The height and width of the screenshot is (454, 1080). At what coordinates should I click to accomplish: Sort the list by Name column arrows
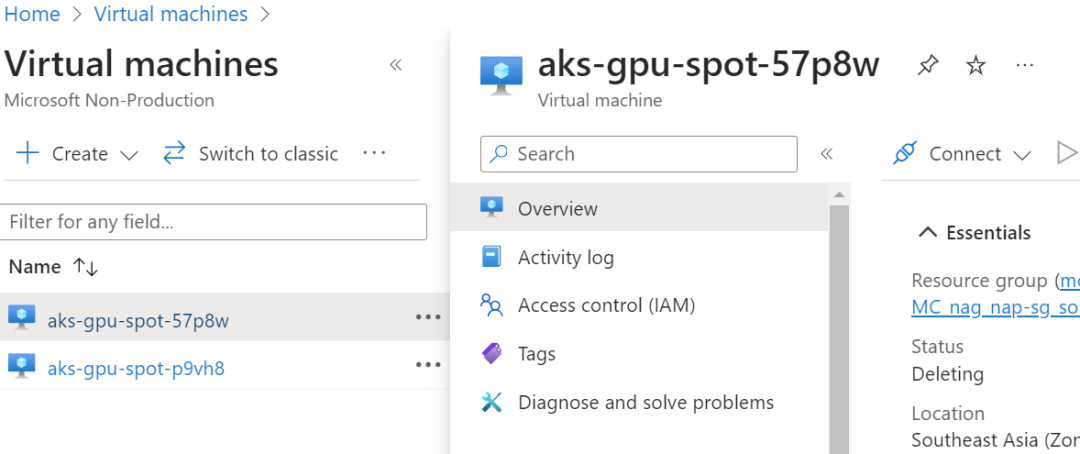point(85,268)
